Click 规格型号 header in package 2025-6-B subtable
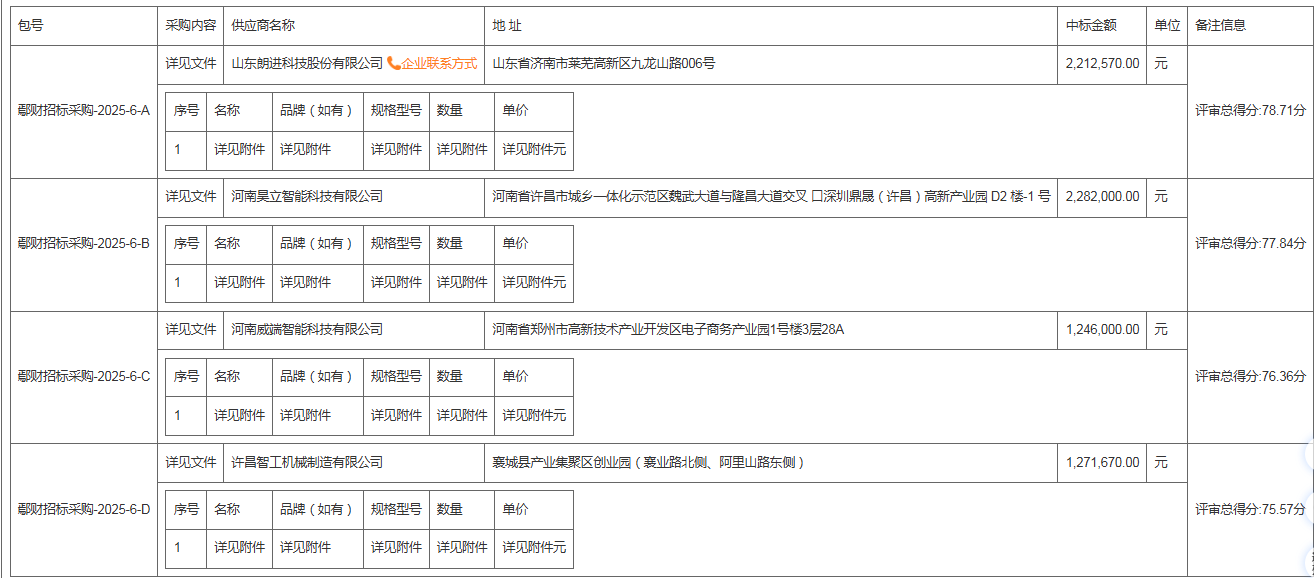Screen dimensions: 1314x578 click(x=396, y=243)
